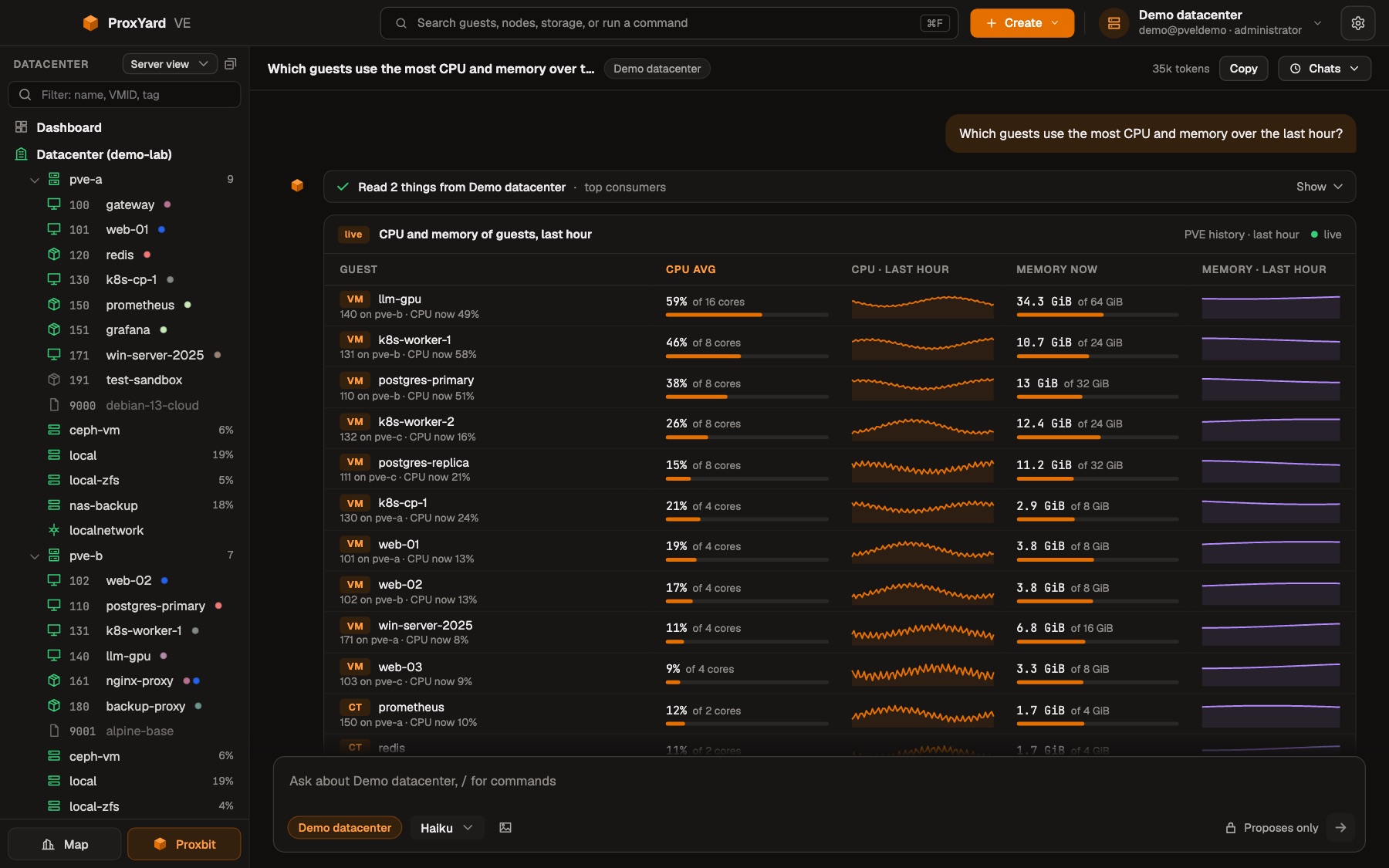Image resolution: width=1389 pixels, height=868 pixels.
Task: Click the datacenter avatar icon in the header
Action: 1114,23
